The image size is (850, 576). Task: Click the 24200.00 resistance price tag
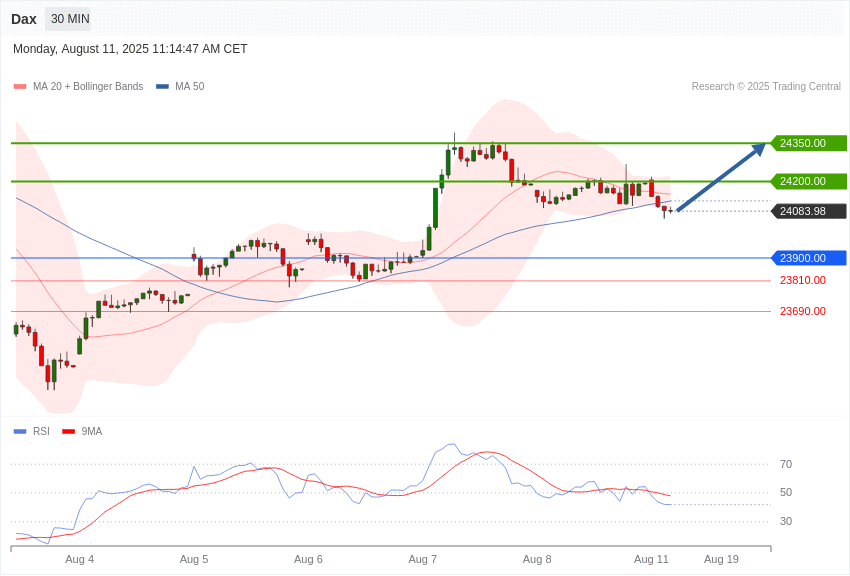pos(808,182)
